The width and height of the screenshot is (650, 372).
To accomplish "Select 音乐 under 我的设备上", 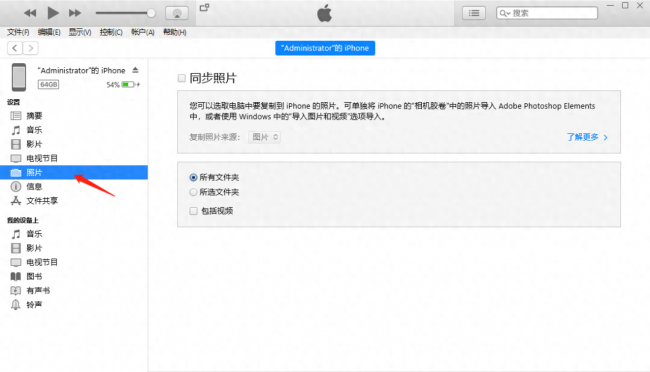I will 74,234.
